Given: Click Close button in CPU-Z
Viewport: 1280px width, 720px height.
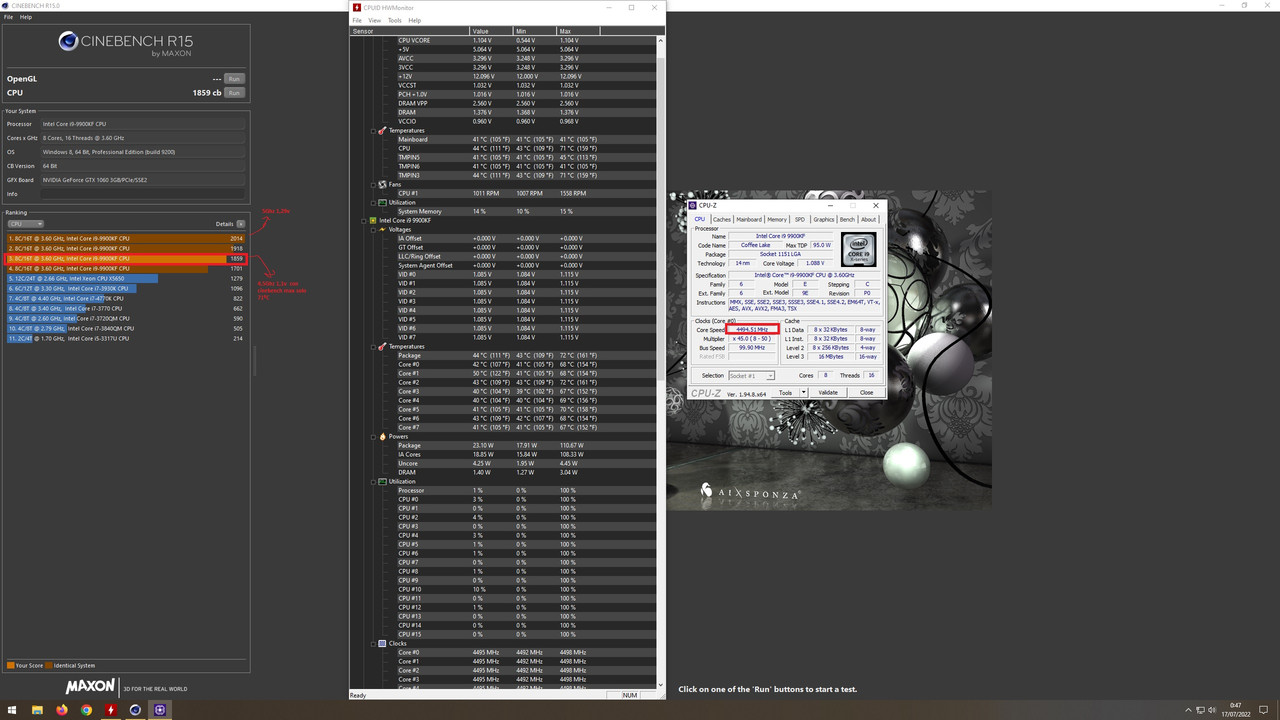Looking at the screenshot, I should (x=866, y=393).
